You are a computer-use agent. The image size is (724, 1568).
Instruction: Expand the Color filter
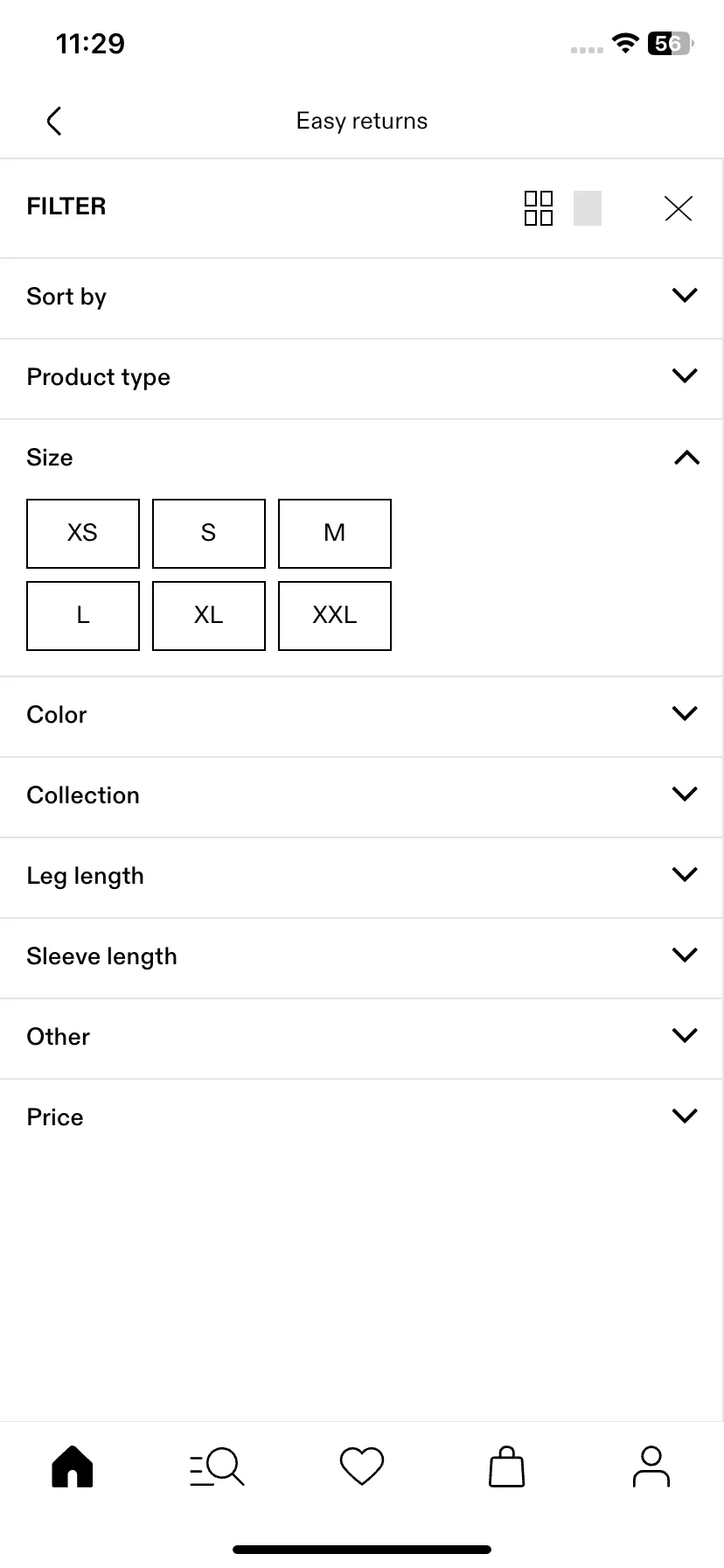[362, 716]
